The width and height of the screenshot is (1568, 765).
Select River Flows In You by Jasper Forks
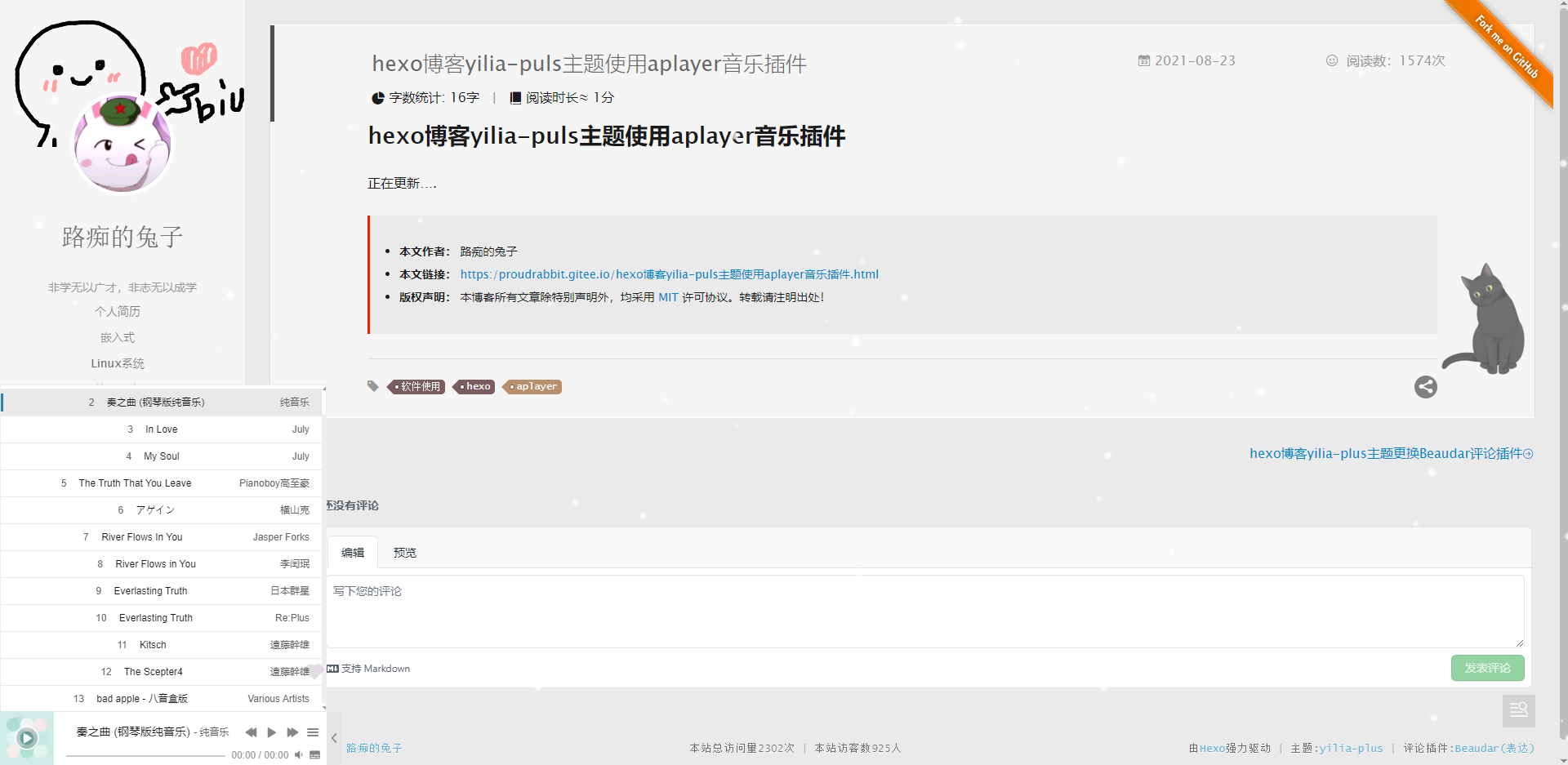(x=161, y=537)
